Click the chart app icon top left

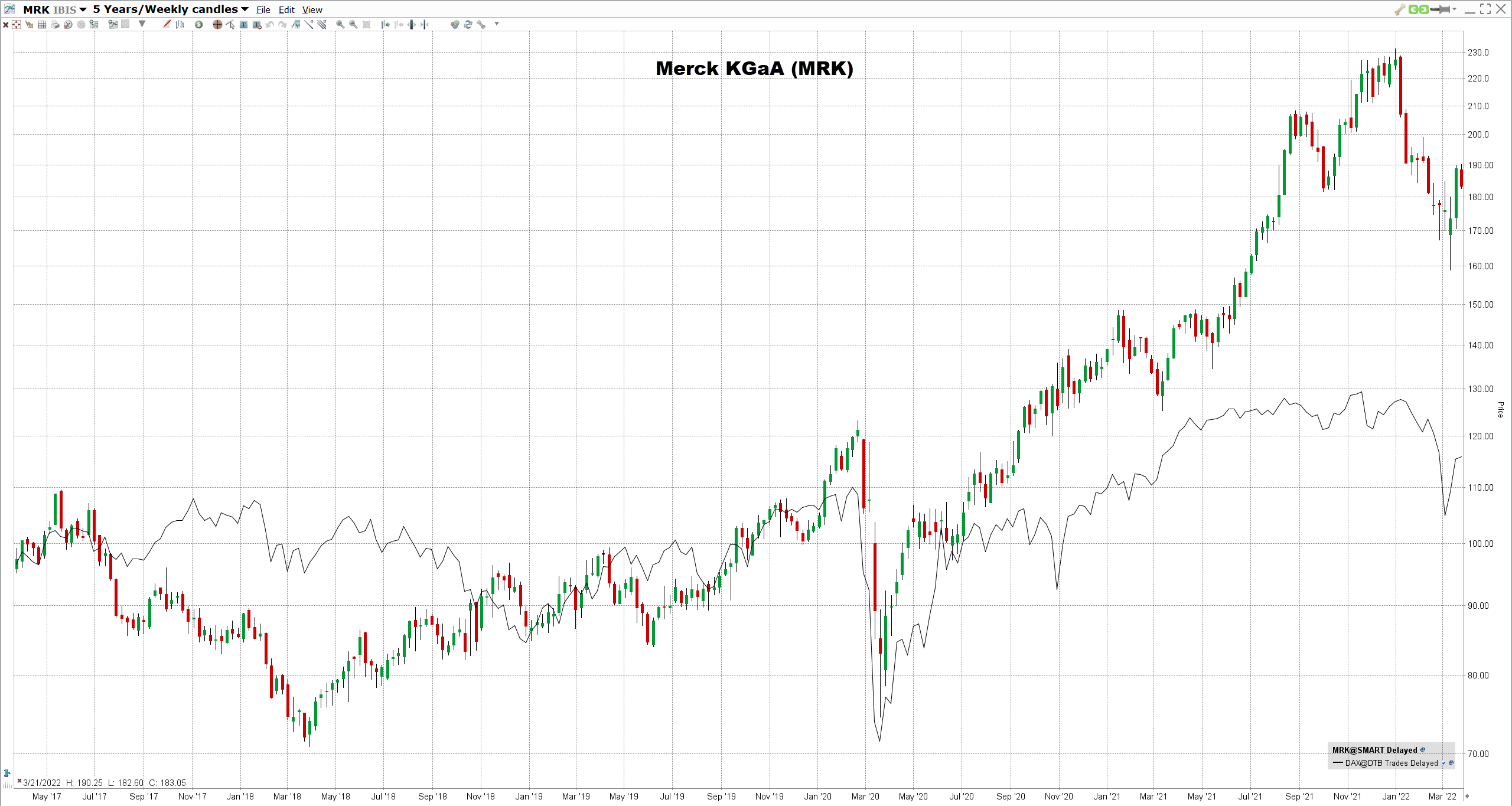[x=9, y=9]
